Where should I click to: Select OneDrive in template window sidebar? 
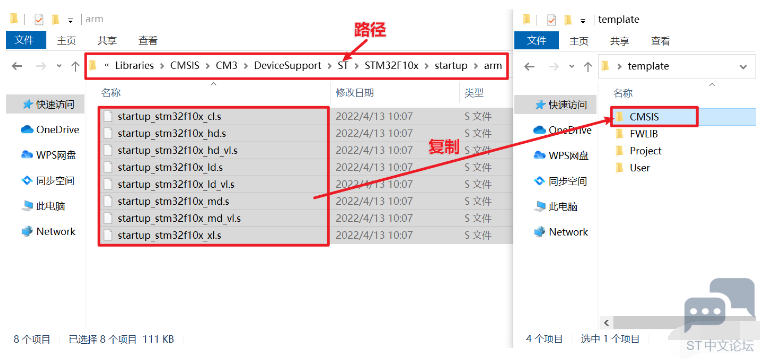563,130
